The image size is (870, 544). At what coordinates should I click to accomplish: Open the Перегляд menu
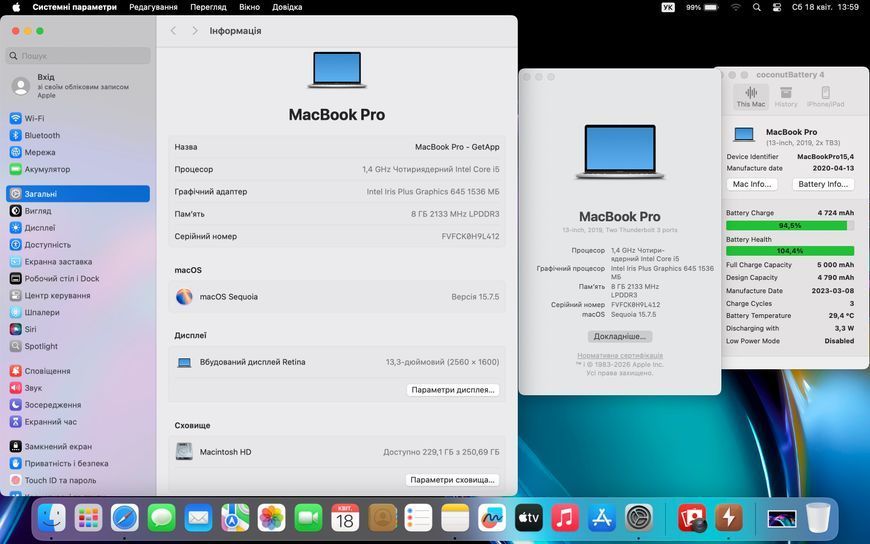[x=208, y=7]
